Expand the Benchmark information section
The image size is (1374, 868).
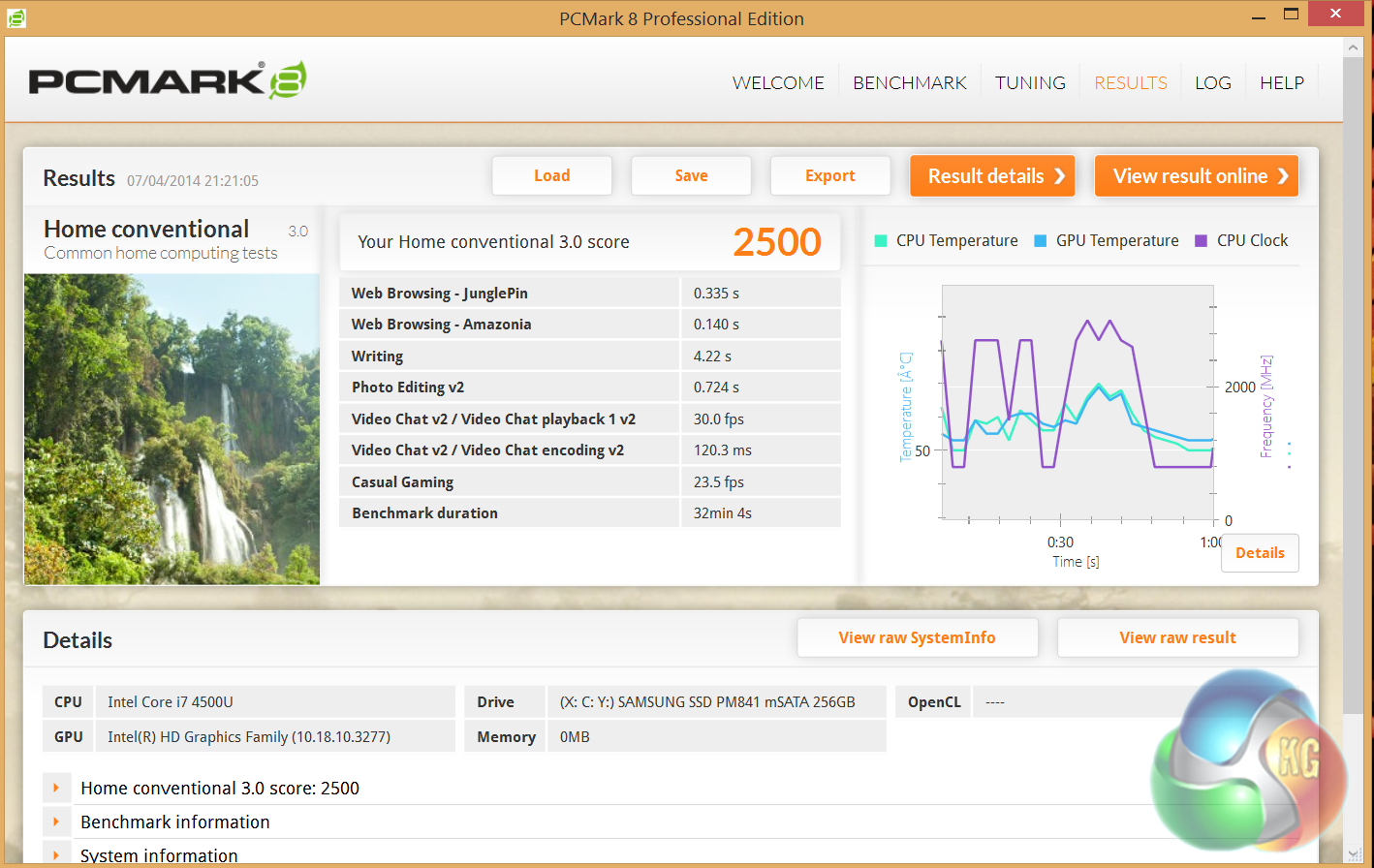click(x=56, y=822)
